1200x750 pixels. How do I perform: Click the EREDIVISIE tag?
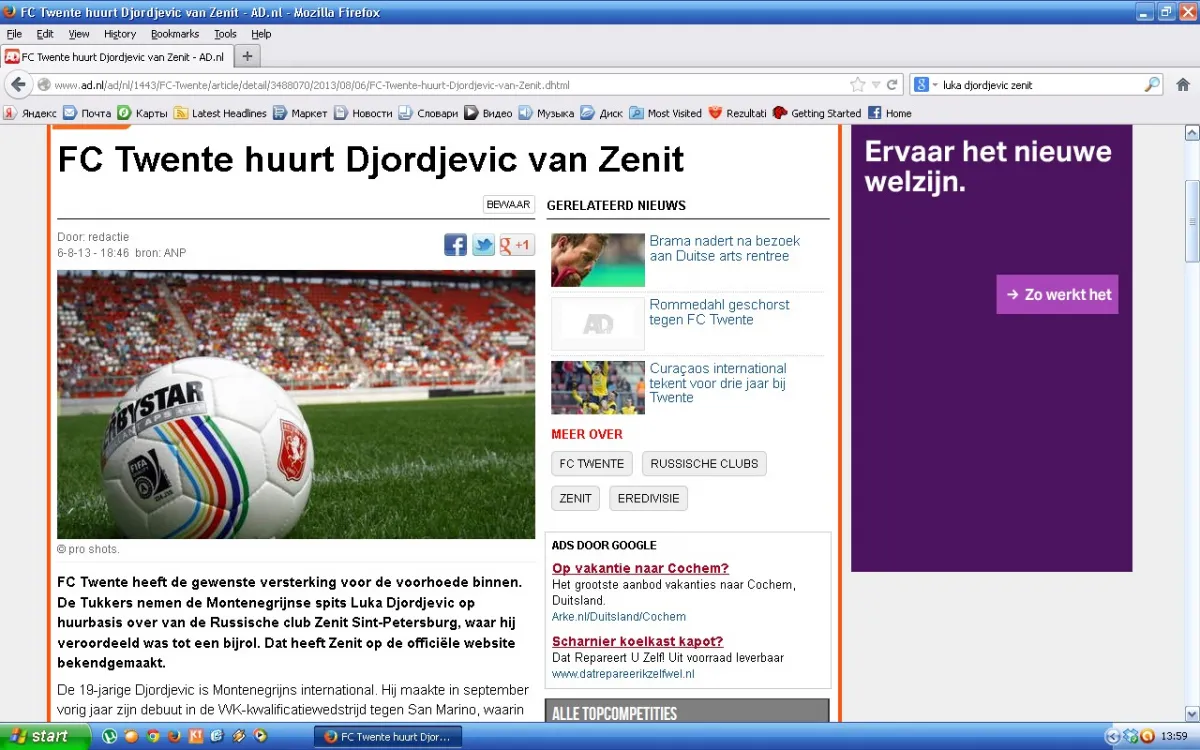tap(649, 498)
